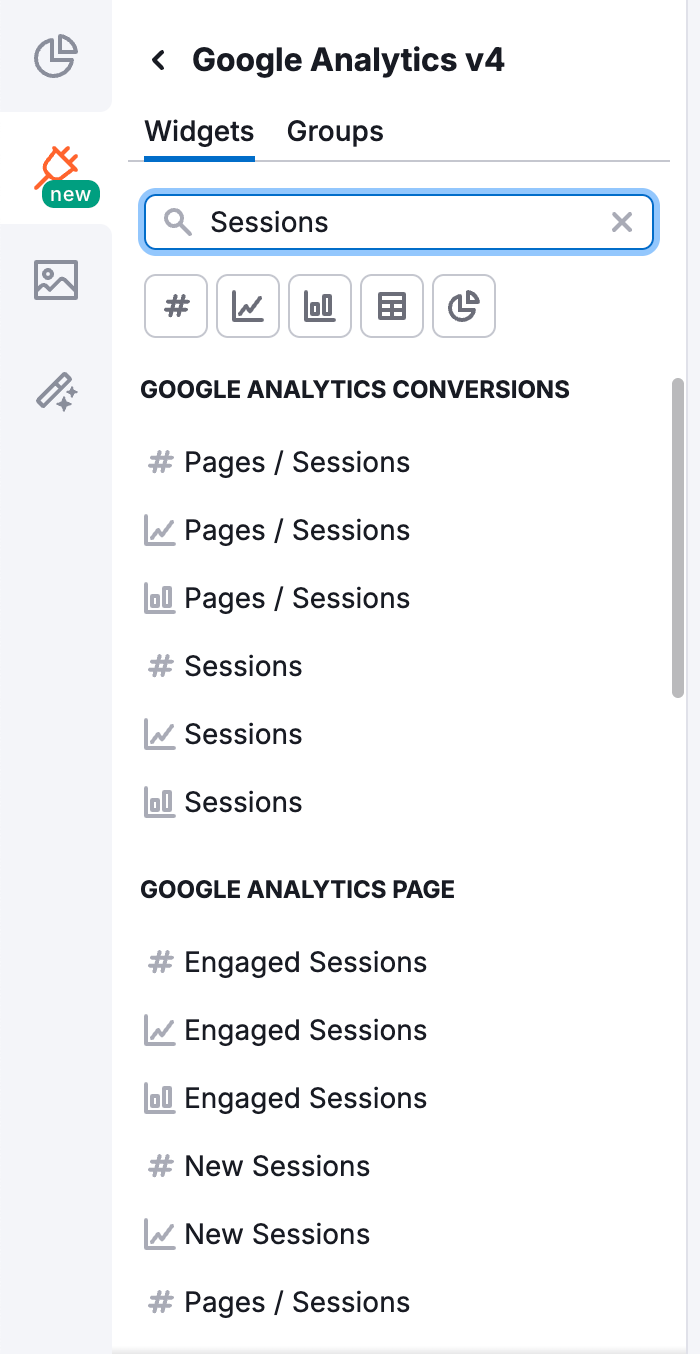Select the line chart widget filter
This screenshot has height=1354, width=700.
click(x=248, y=306)
